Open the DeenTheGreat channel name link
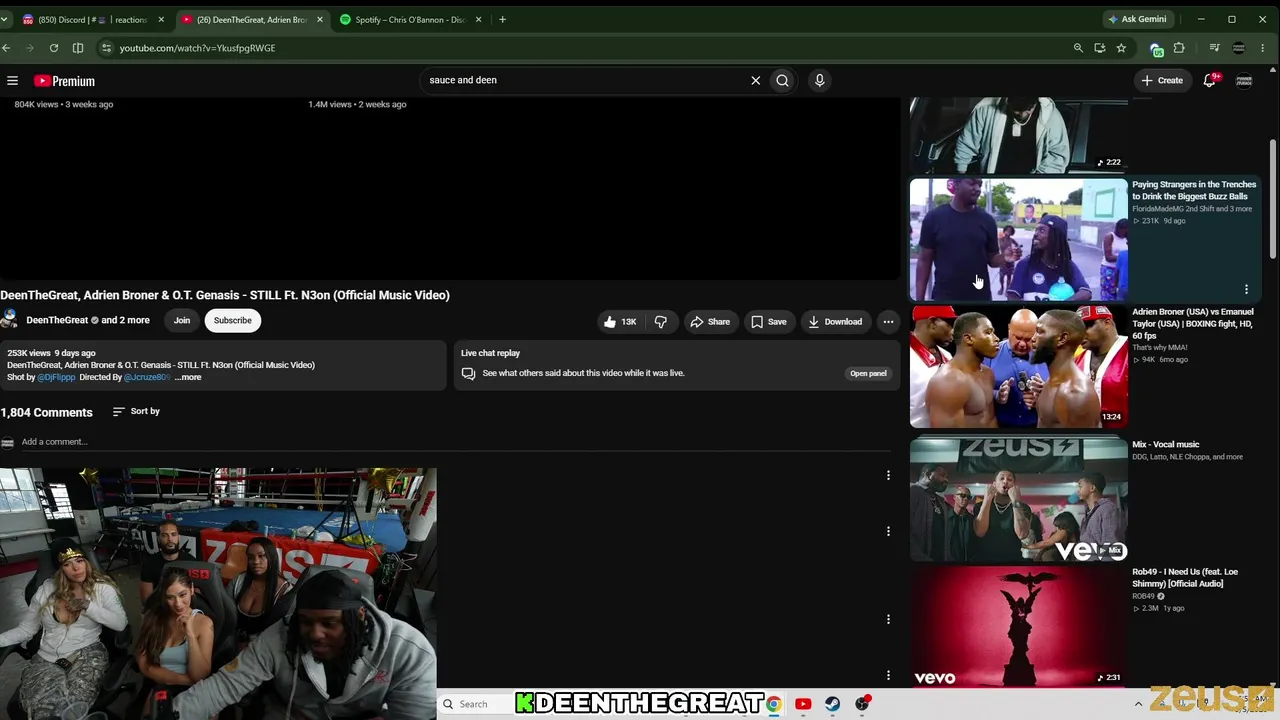The height and width of the screenshot is (720, 1280). pyautogui.click(x=57, y=320)
